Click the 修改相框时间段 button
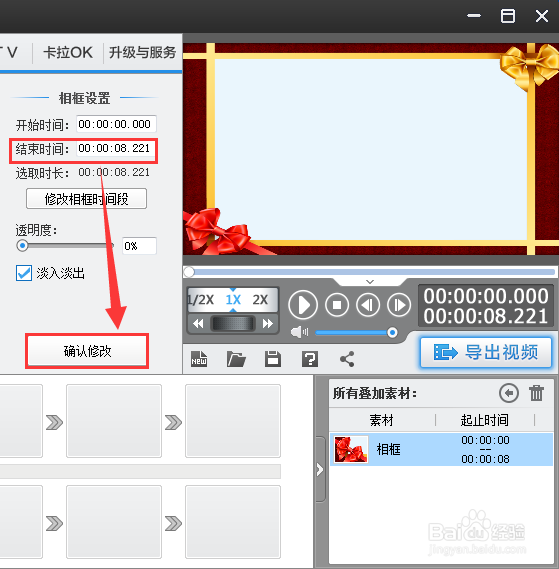This screenshot has width=559, height=569. point(86,198)
